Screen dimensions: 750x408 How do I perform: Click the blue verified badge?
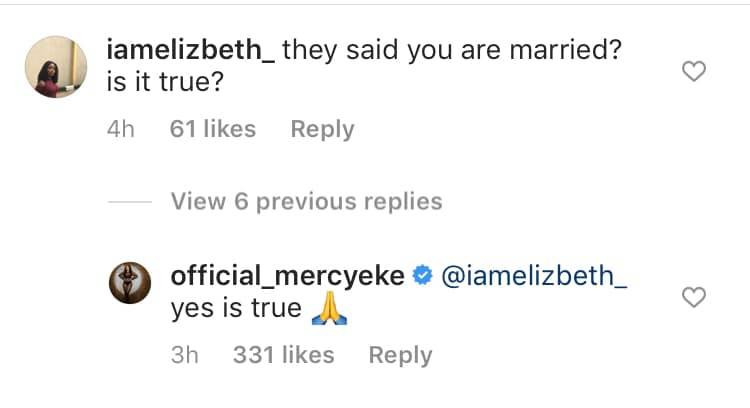[422, 276]
